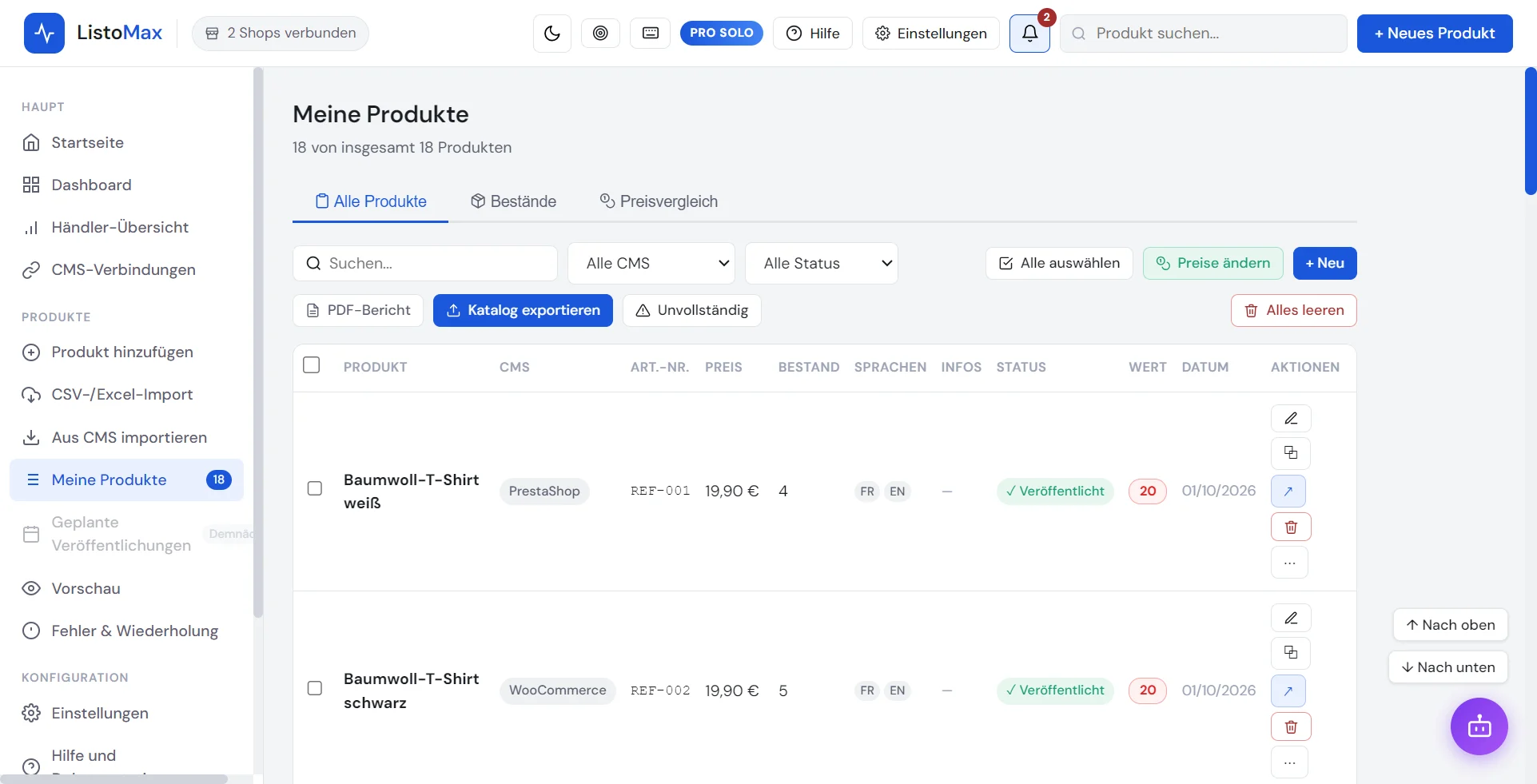1537x784 pixels.
Task: Open more actions for Baumwoll-T-Shirt weiß
Action: pos(1289,563)
